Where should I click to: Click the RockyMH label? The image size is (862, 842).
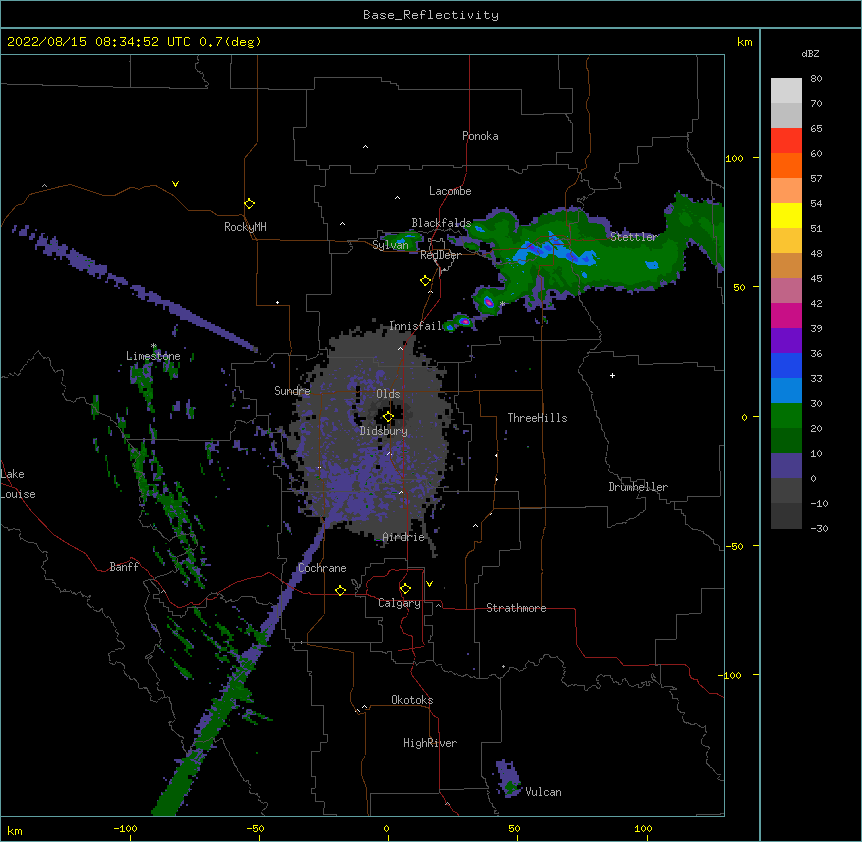(x=245, y=227)
